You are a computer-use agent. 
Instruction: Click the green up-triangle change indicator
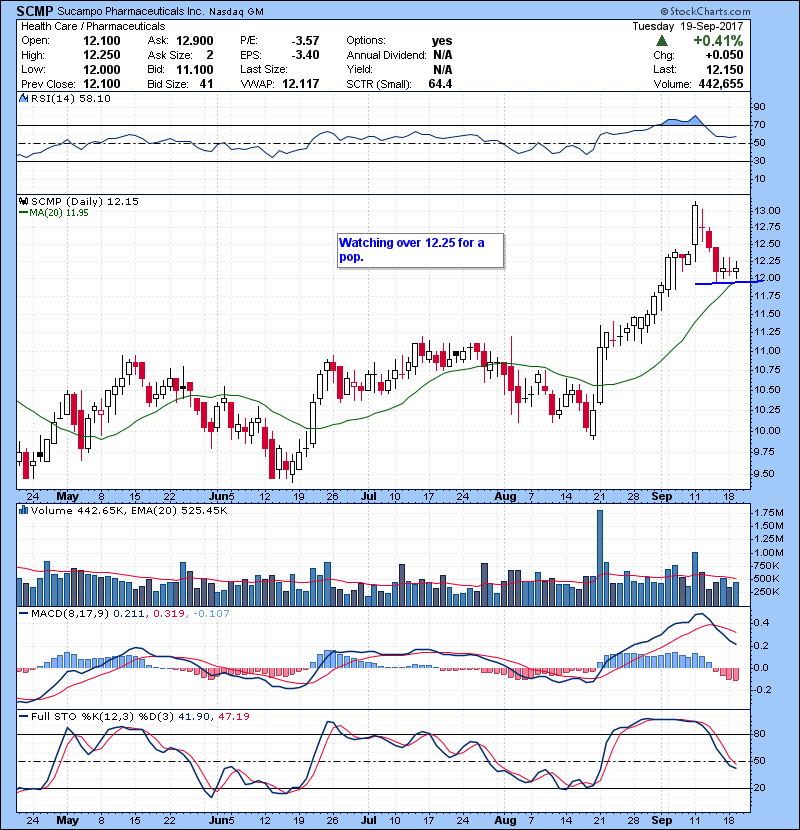tap(661, 41)
